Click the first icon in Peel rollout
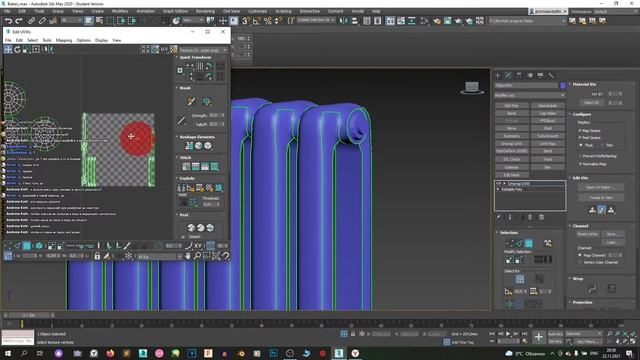The height and width of the screenshot is (360, 640). pos(191,227)
